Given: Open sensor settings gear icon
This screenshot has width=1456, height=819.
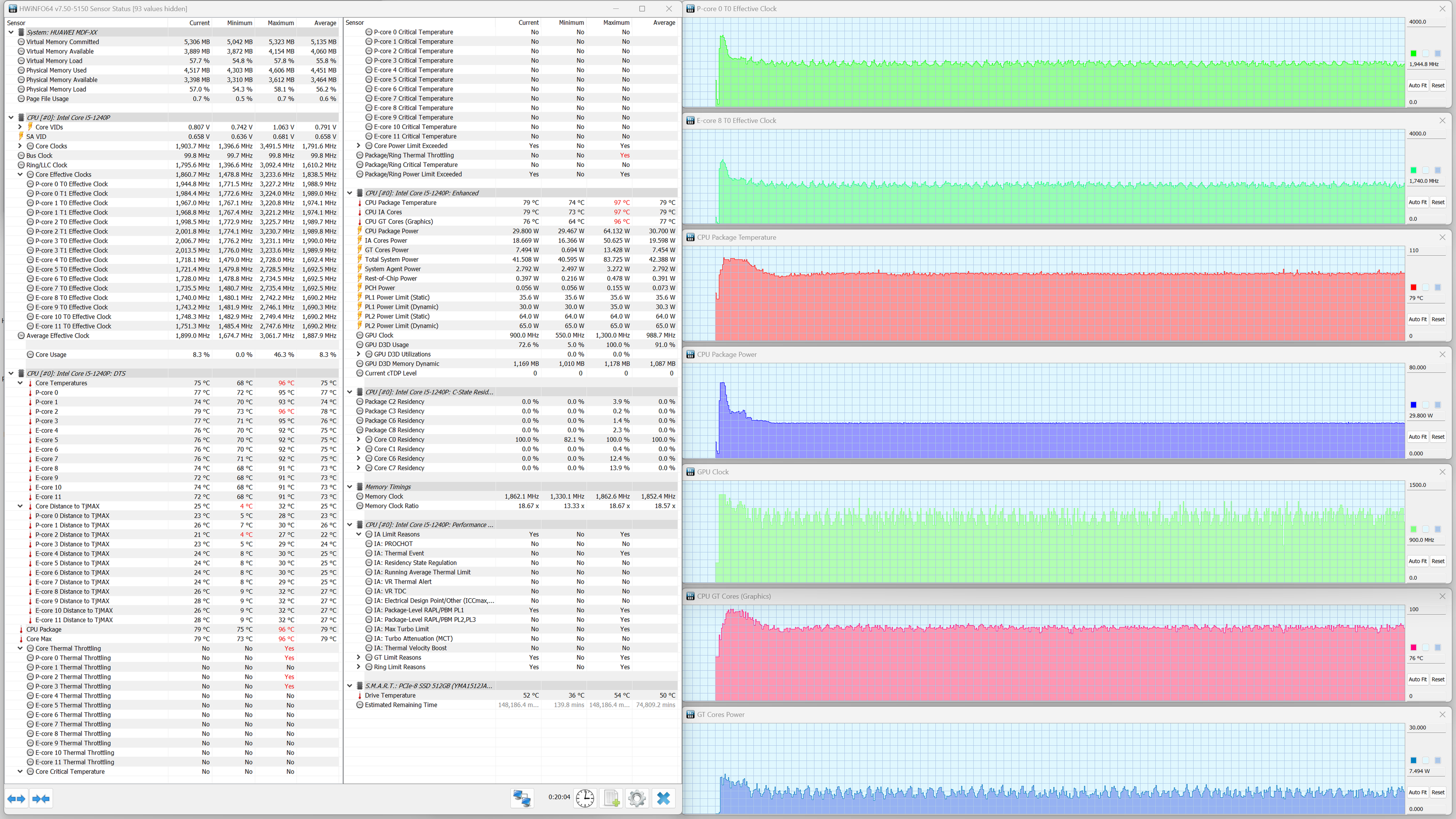Looking at the screenshot, I should [637, 798].
